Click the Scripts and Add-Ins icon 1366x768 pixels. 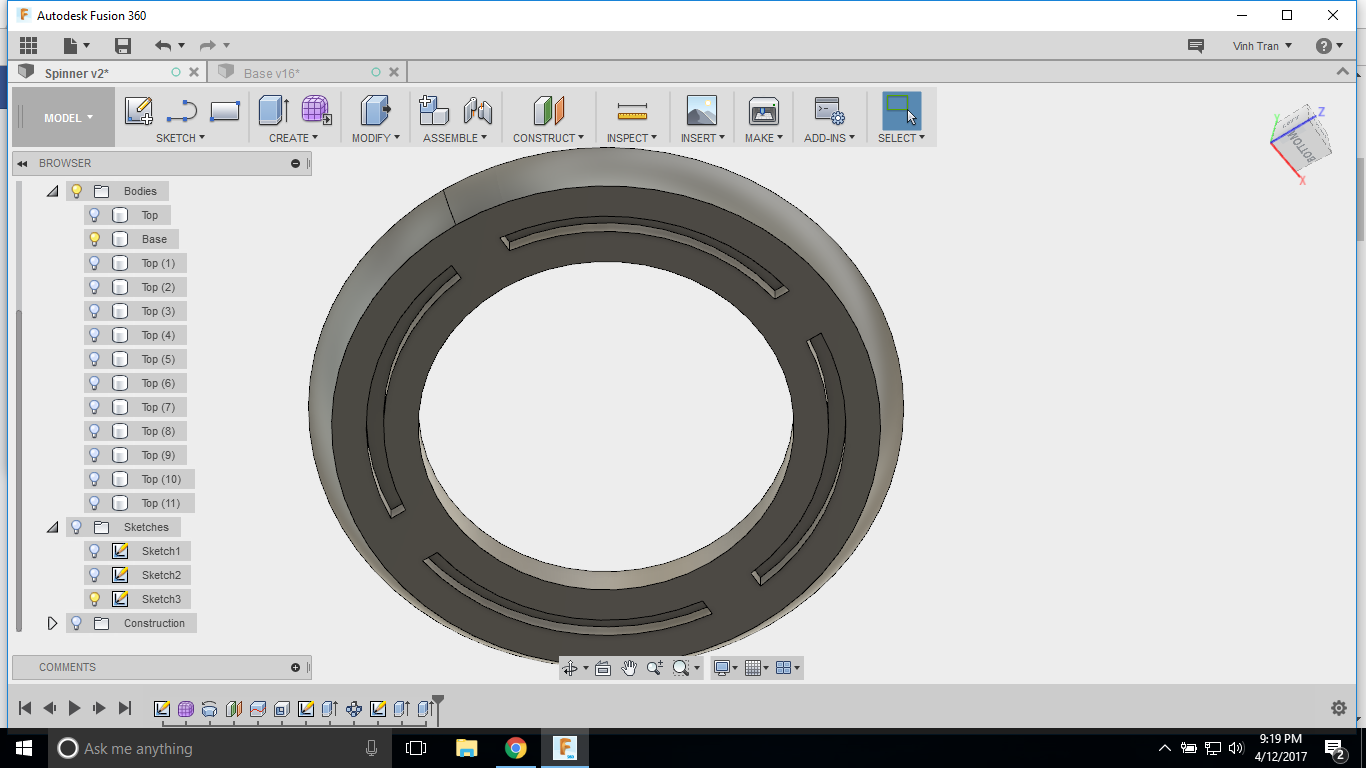829,111
